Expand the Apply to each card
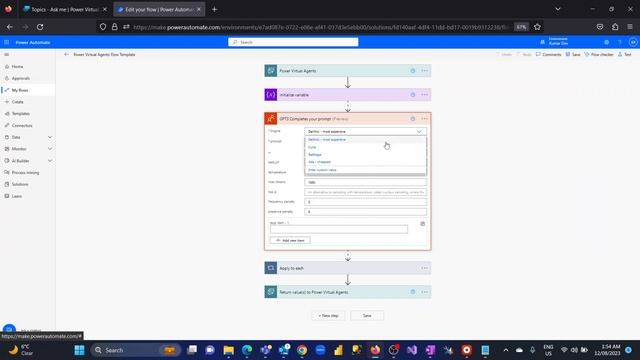 tap(347, 268)
